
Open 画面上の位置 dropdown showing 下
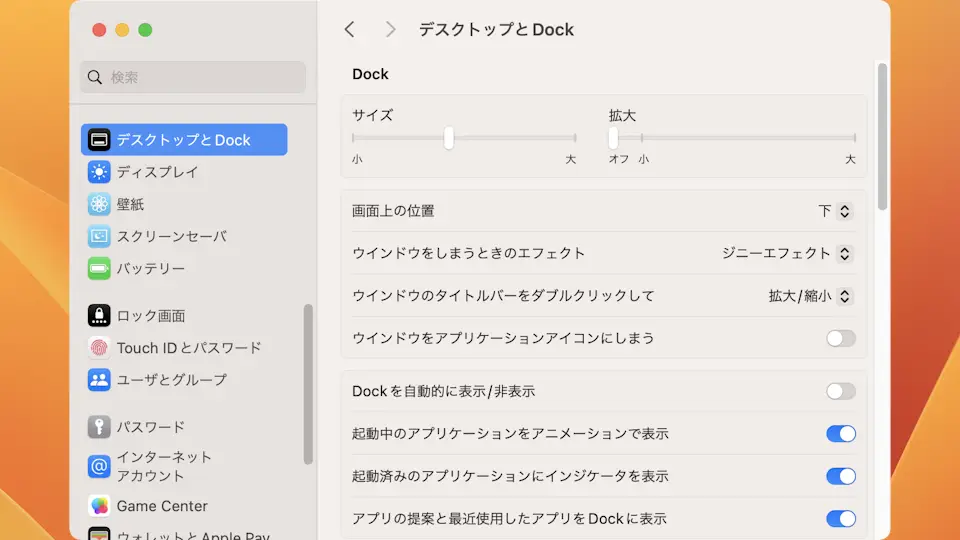tap(835, 211)
